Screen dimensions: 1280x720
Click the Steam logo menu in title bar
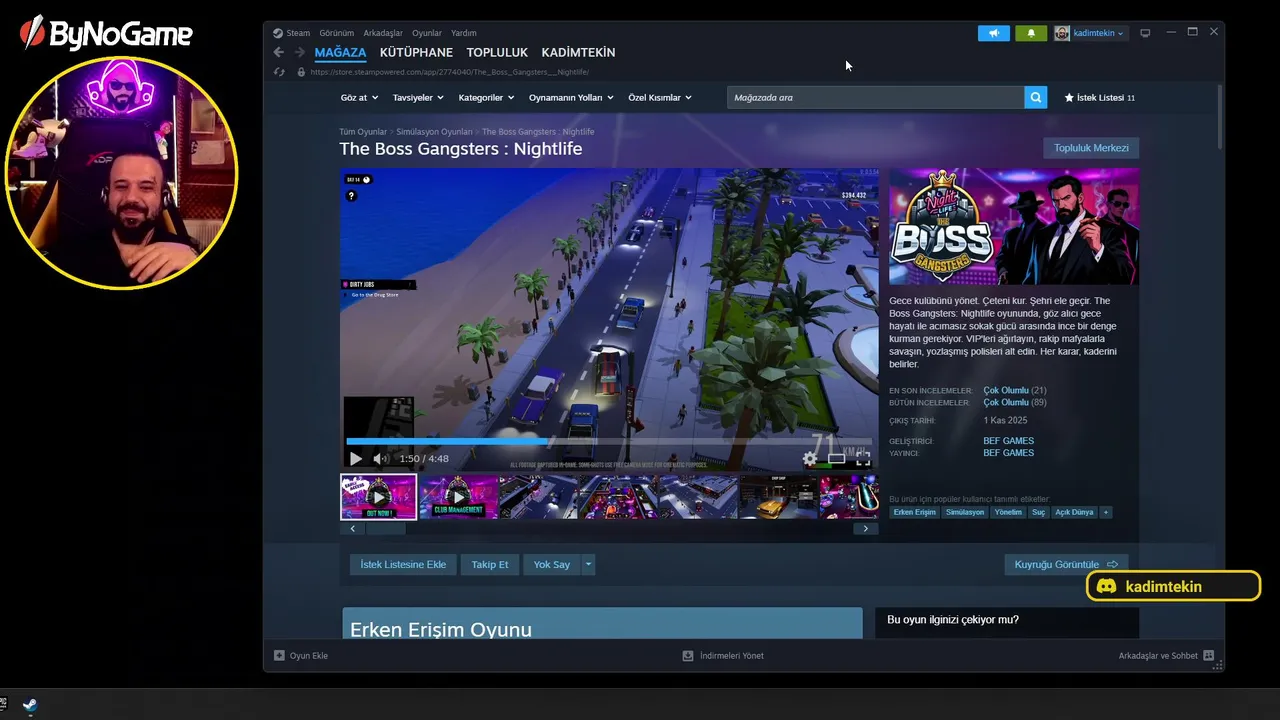coord(291,33)
